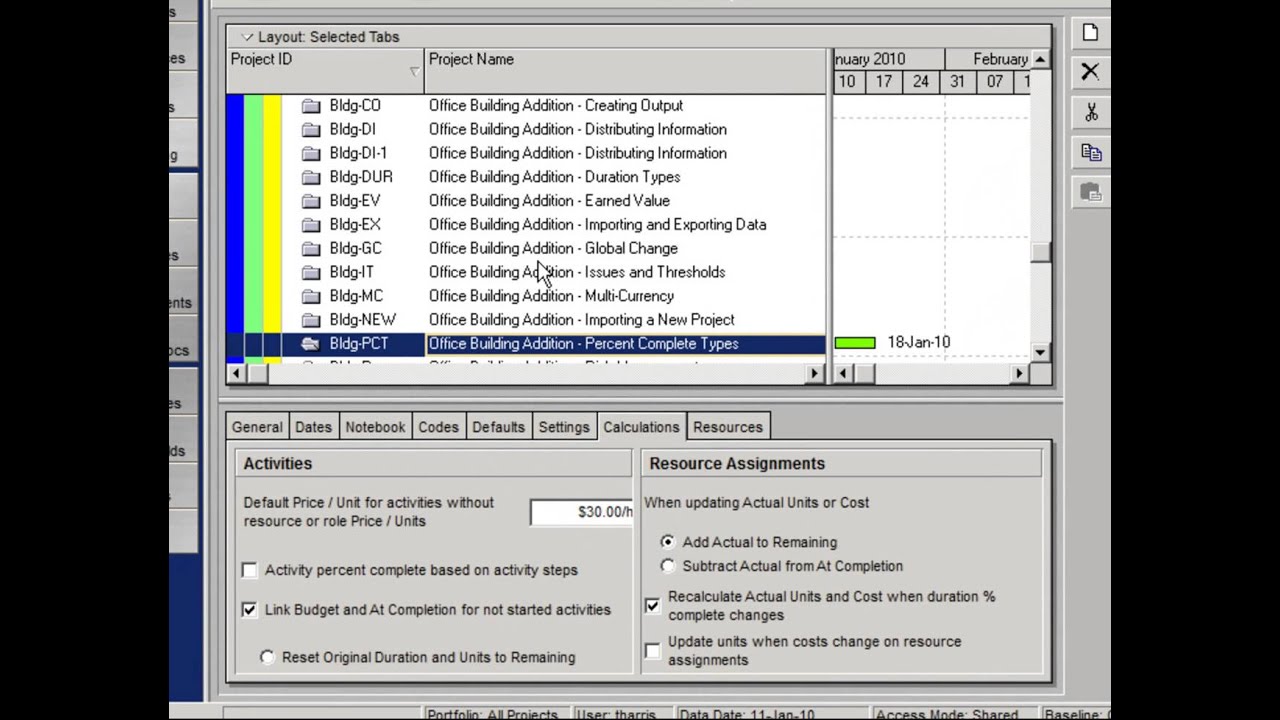1280x720 pixels.
Task: Click the vertical scrollbar thumb in Gantt
Action: pos(1041,252)
